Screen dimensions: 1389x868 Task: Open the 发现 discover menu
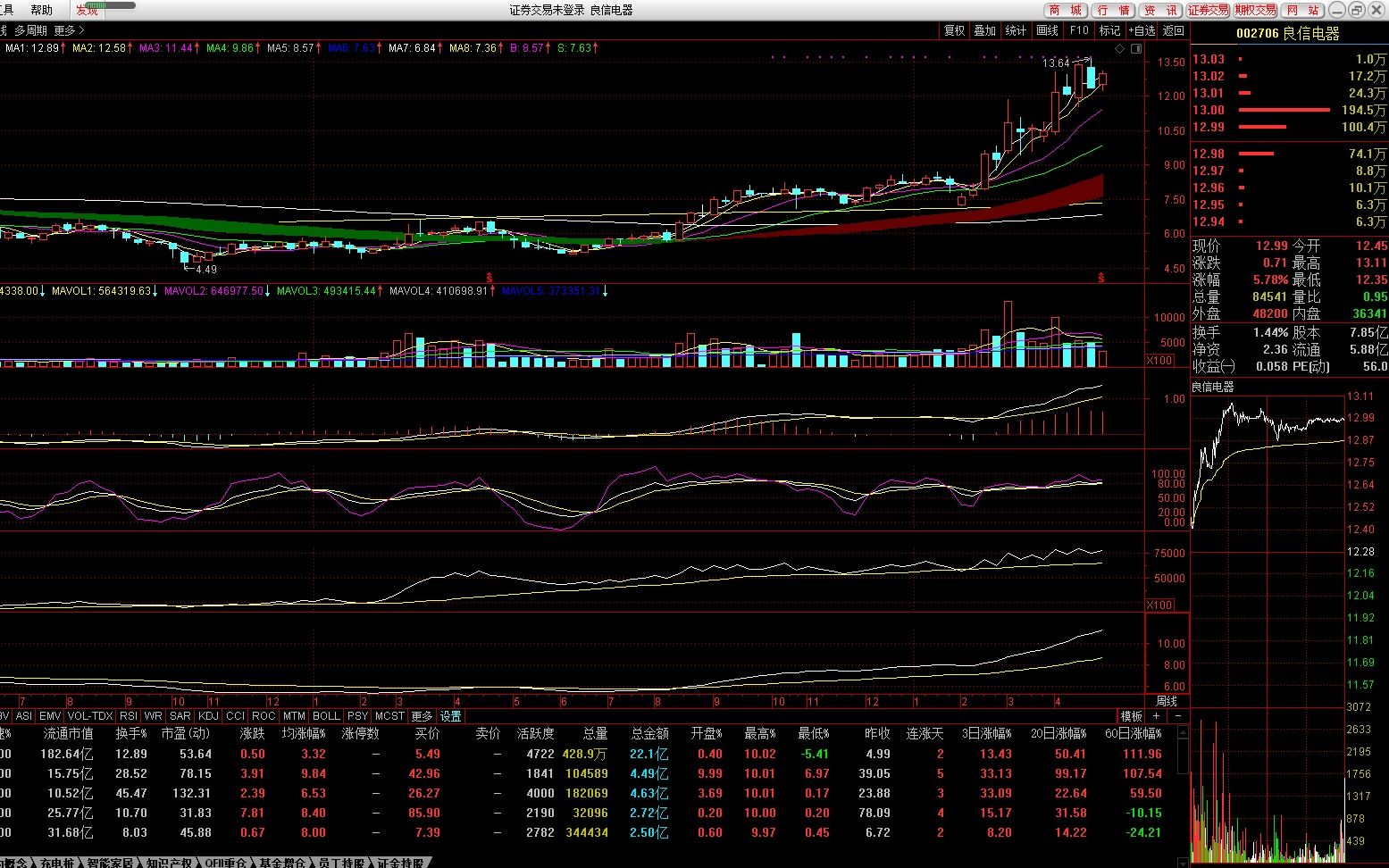[x=87, y=10]
